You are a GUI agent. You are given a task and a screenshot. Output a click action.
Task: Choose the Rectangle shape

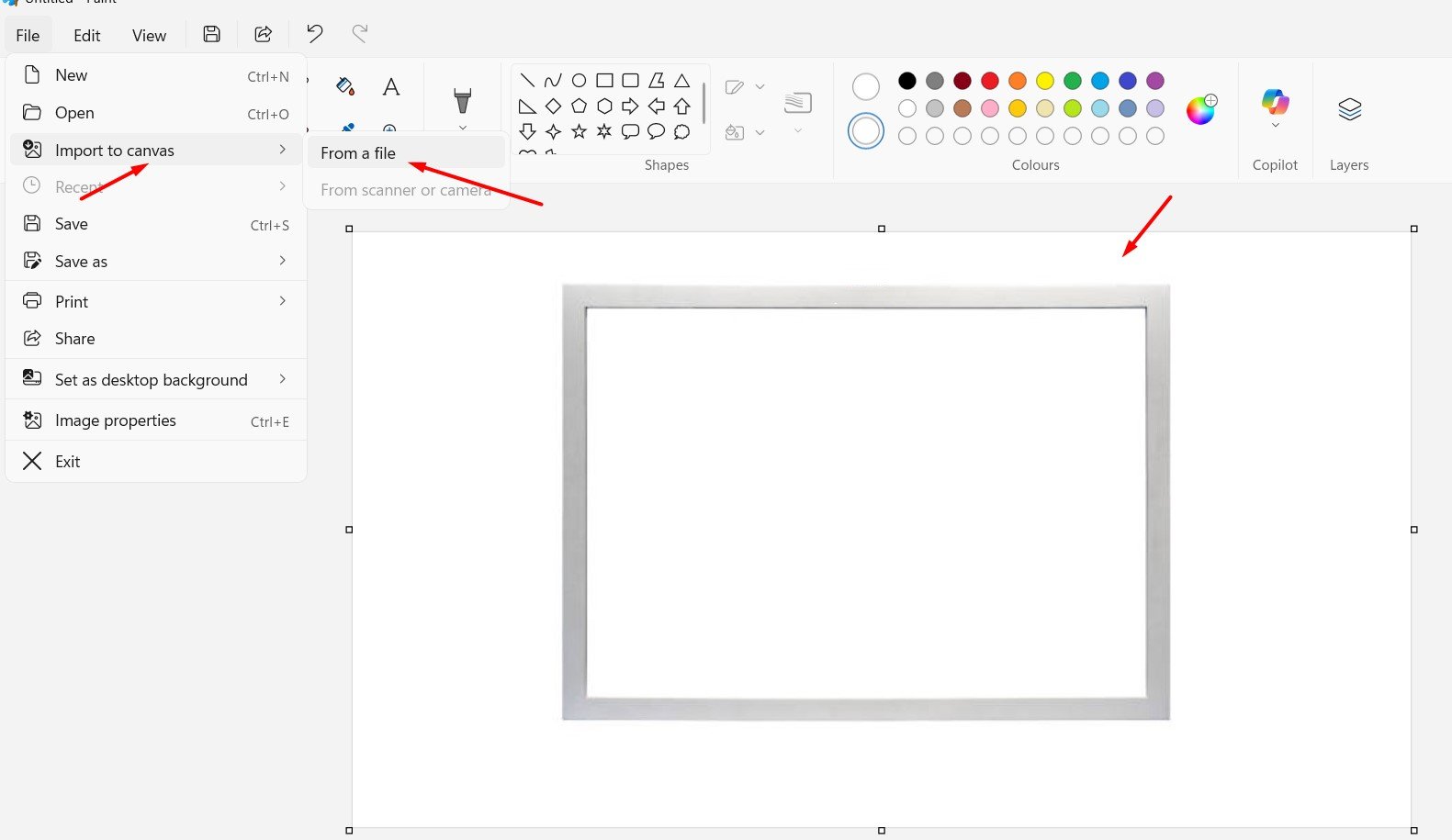[604, 80]
